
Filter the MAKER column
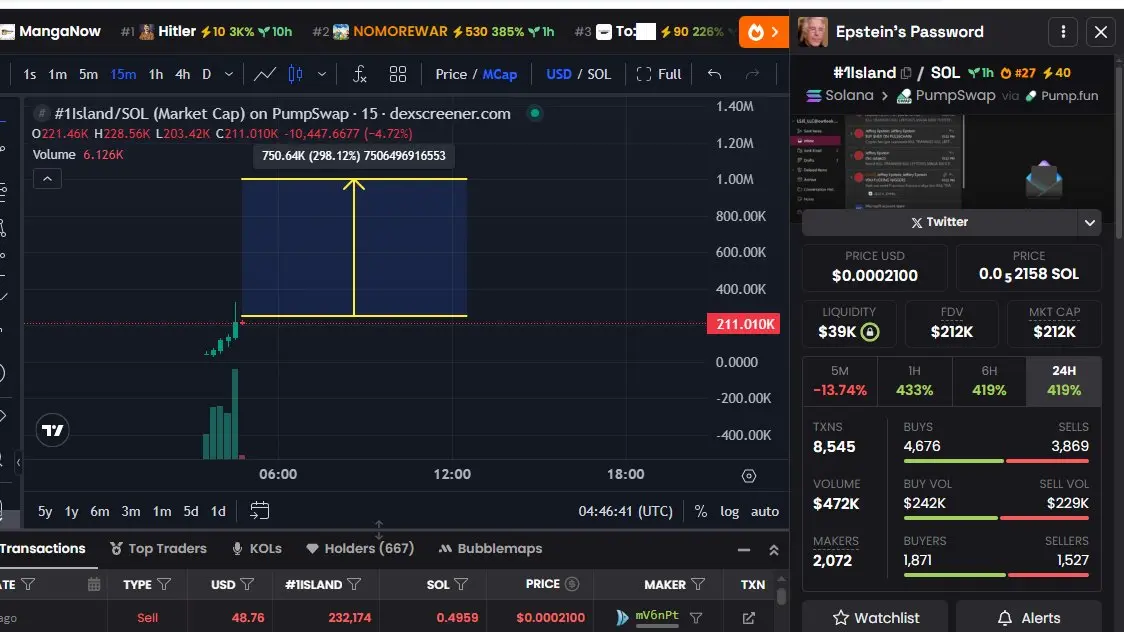click(698, 585)
